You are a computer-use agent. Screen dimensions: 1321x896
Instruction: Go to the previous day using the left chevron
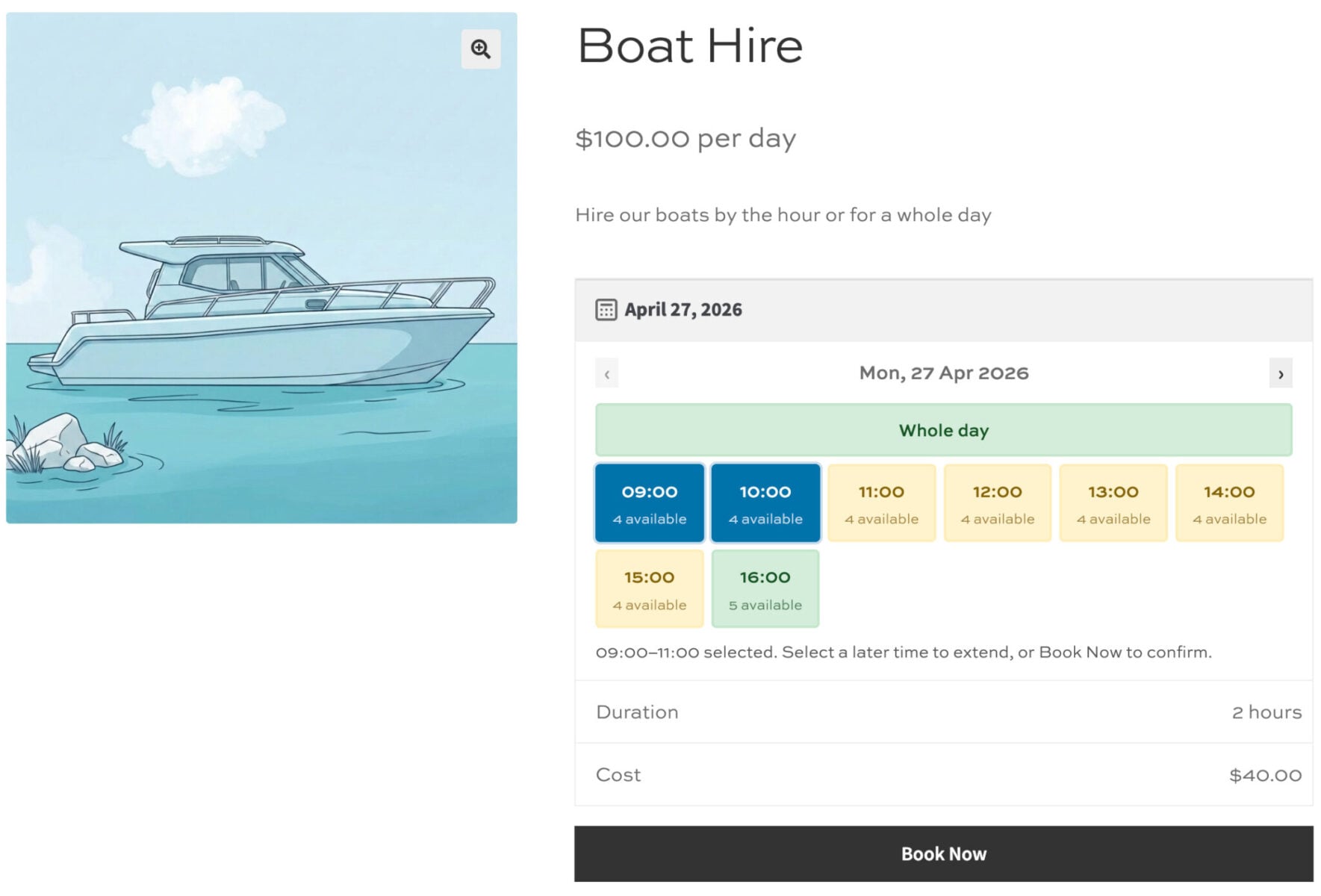[606, 373]
